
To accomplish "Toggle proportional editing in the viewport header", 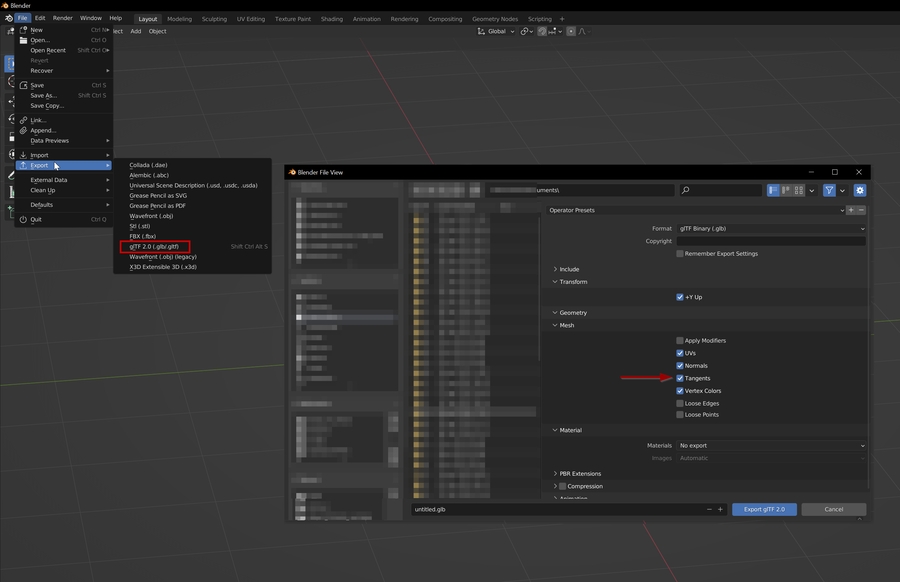I will coord(571,31).
